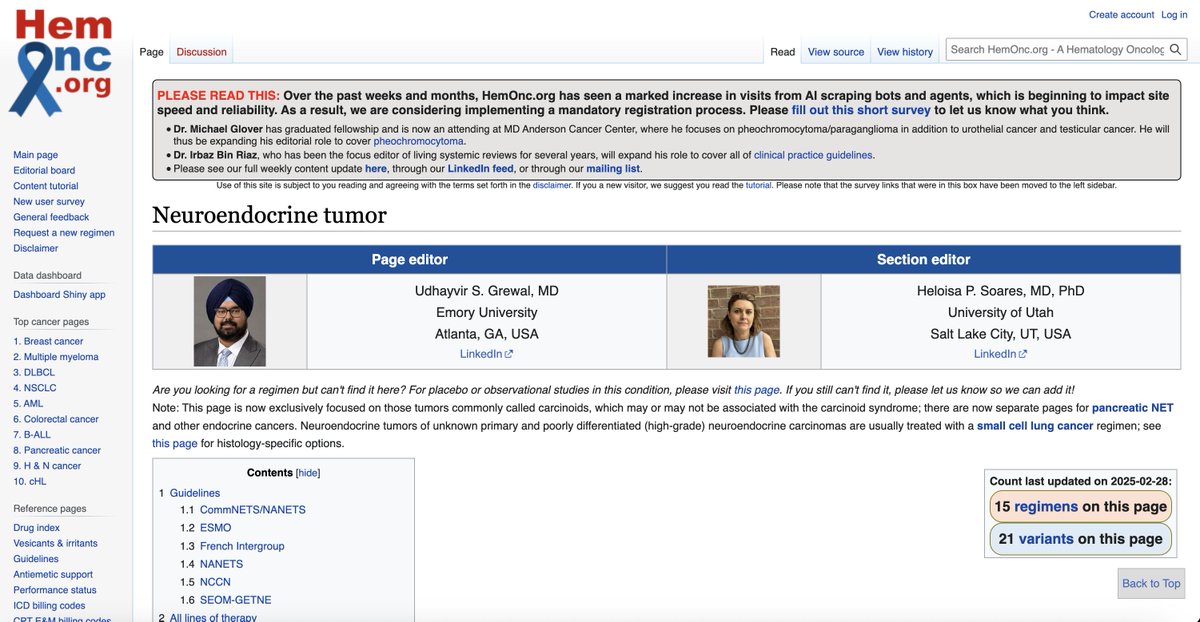This screenshot has height=622, width=1200.
Task: Go to the Breast cancer page
Action: (x=48, y=341)
